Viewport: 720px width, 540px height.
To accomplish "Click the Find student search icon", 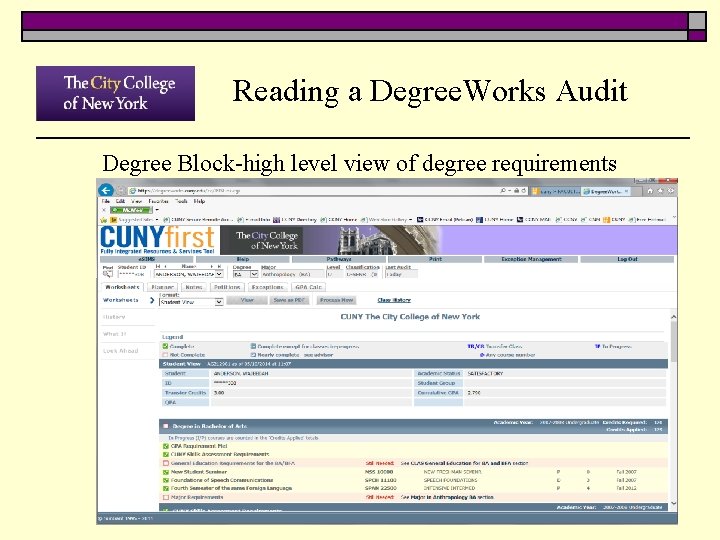I will [x=107, y=274].
